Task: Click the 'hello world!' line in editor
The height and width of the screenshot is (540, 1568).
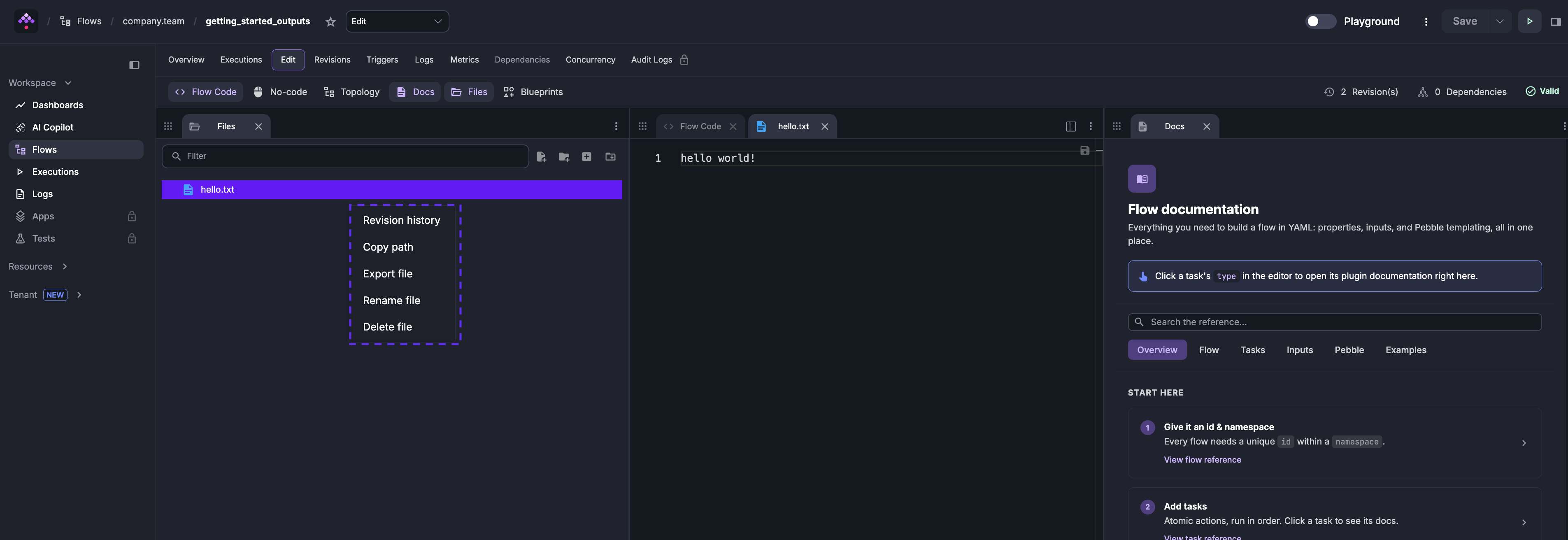Action: (718, 158)
